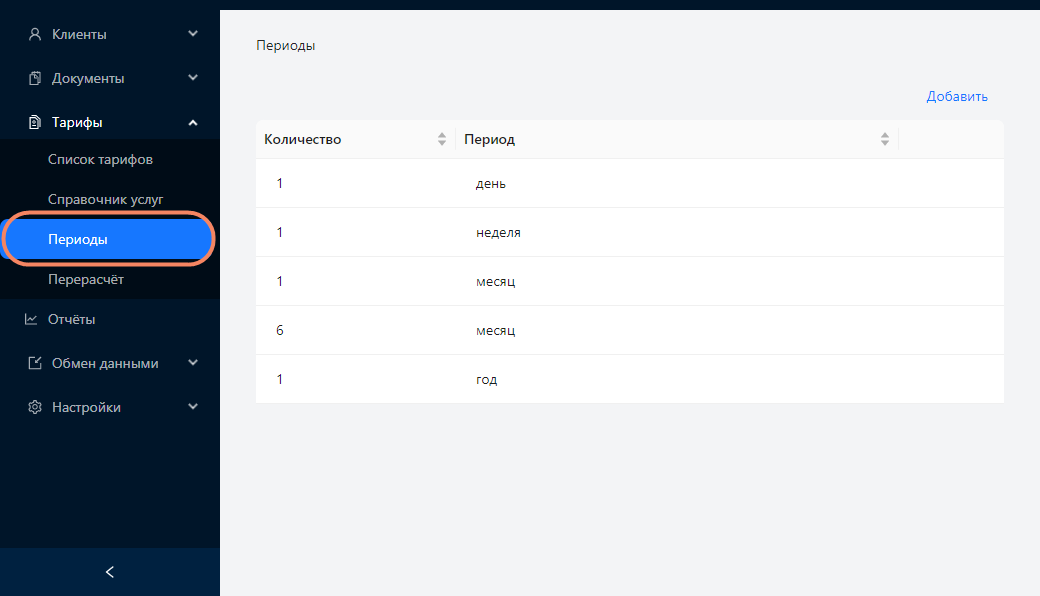1040x596 pixels.
Task: Click the Клиенты user icon
Action: click(x=35, y=34)
